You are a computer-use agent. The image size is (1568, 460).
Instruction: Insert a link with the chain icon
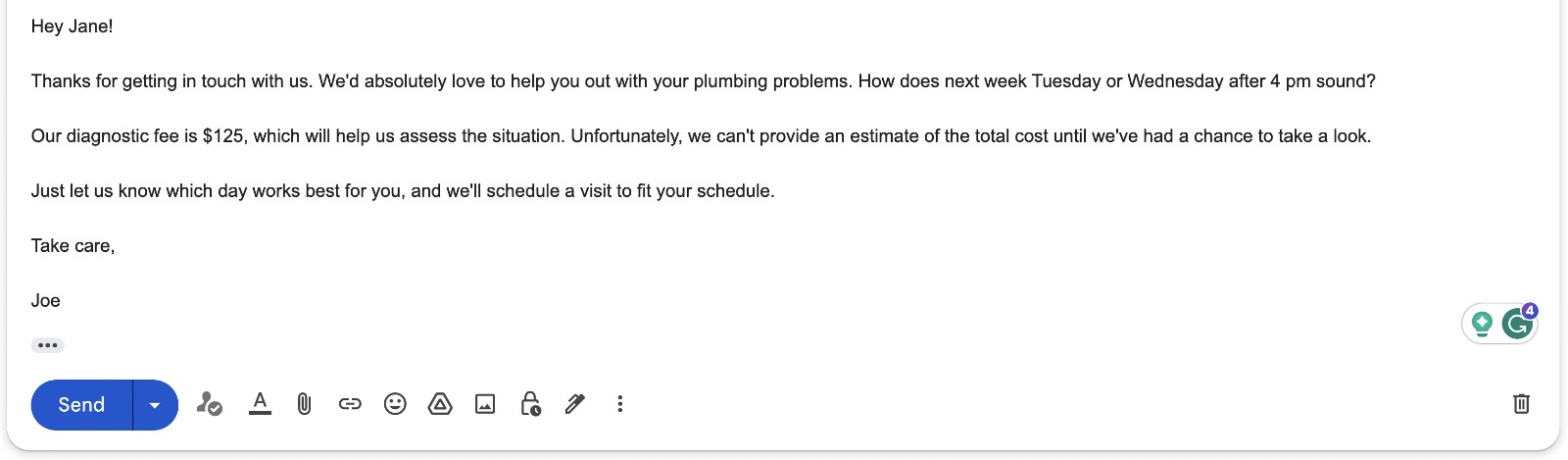[x=350, y=403]
